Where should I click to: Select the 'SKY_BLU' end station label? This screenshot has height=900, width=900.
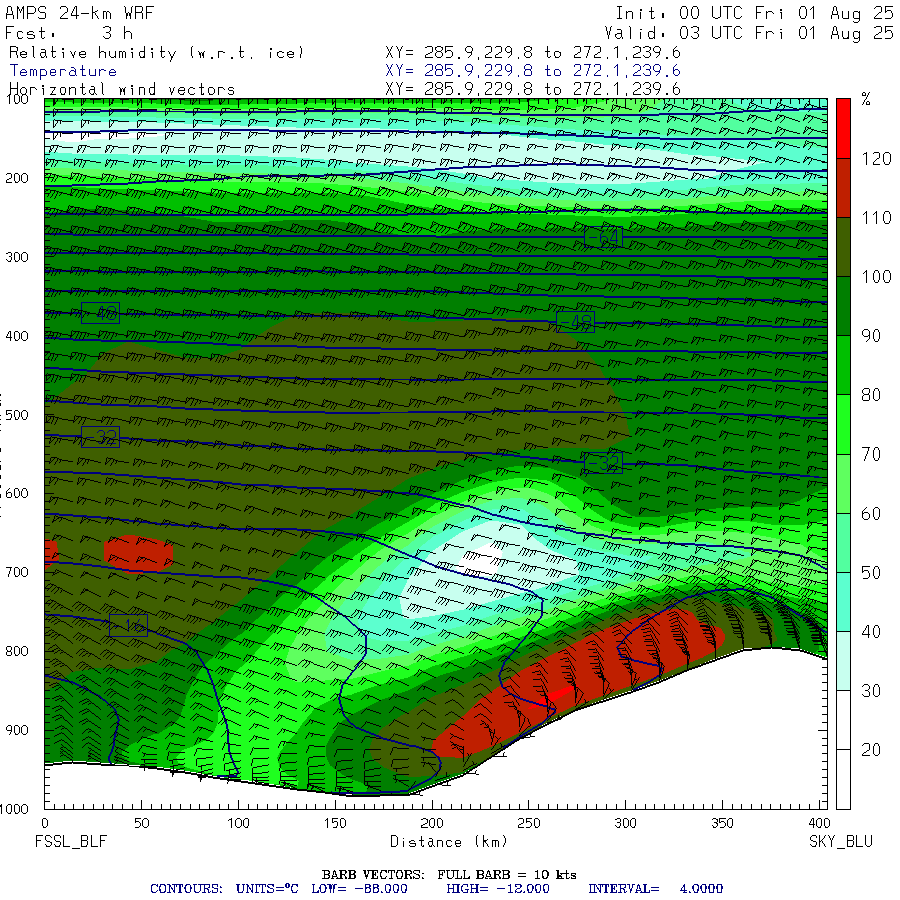click(x=841, y=842)
